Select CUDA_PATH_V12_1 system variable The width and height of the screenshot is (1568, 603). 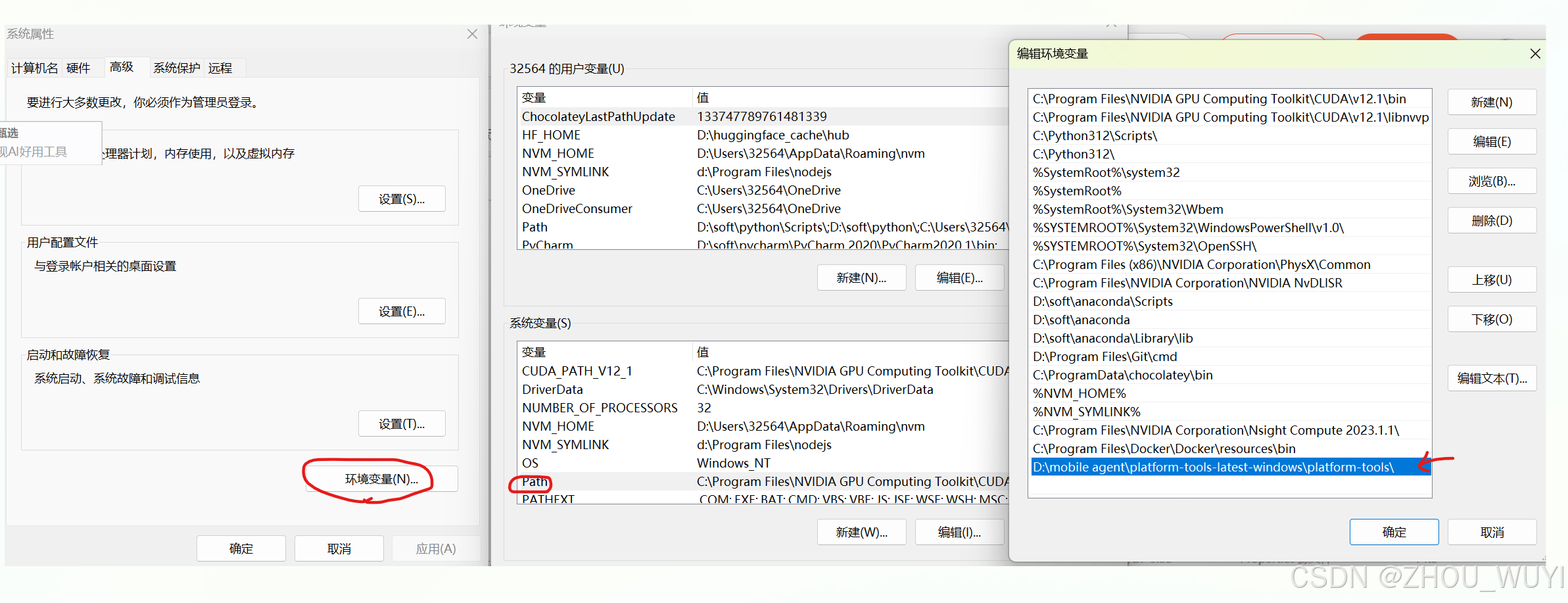click(x=763, y=371)
